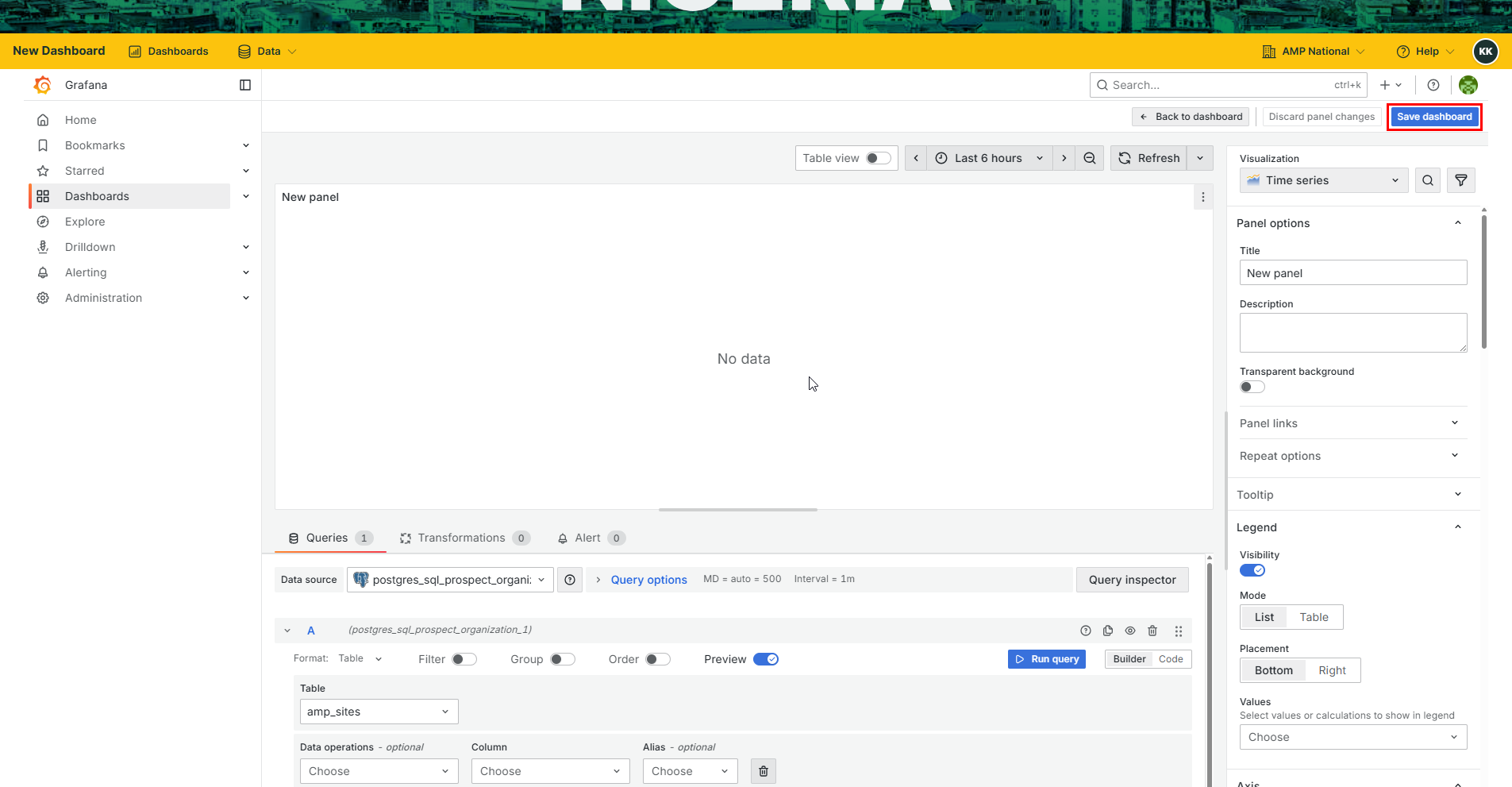
Task: Click the panel options filter icon
Action: [1461, 180]
